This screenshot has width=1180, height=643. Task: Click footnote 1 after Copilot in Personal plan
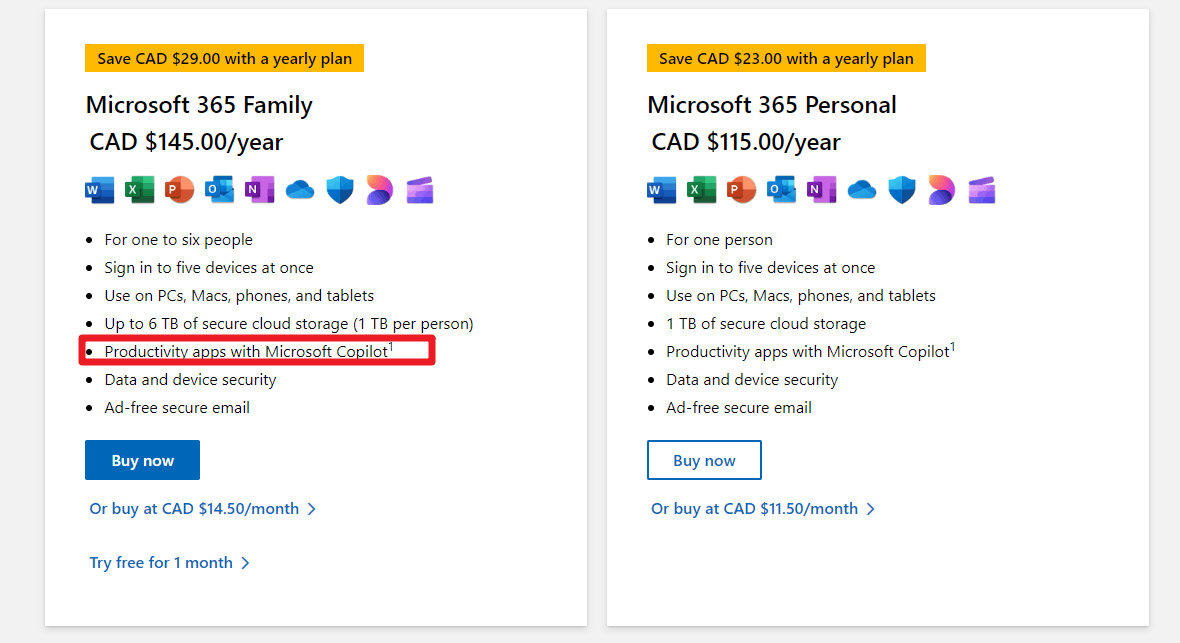953,347
